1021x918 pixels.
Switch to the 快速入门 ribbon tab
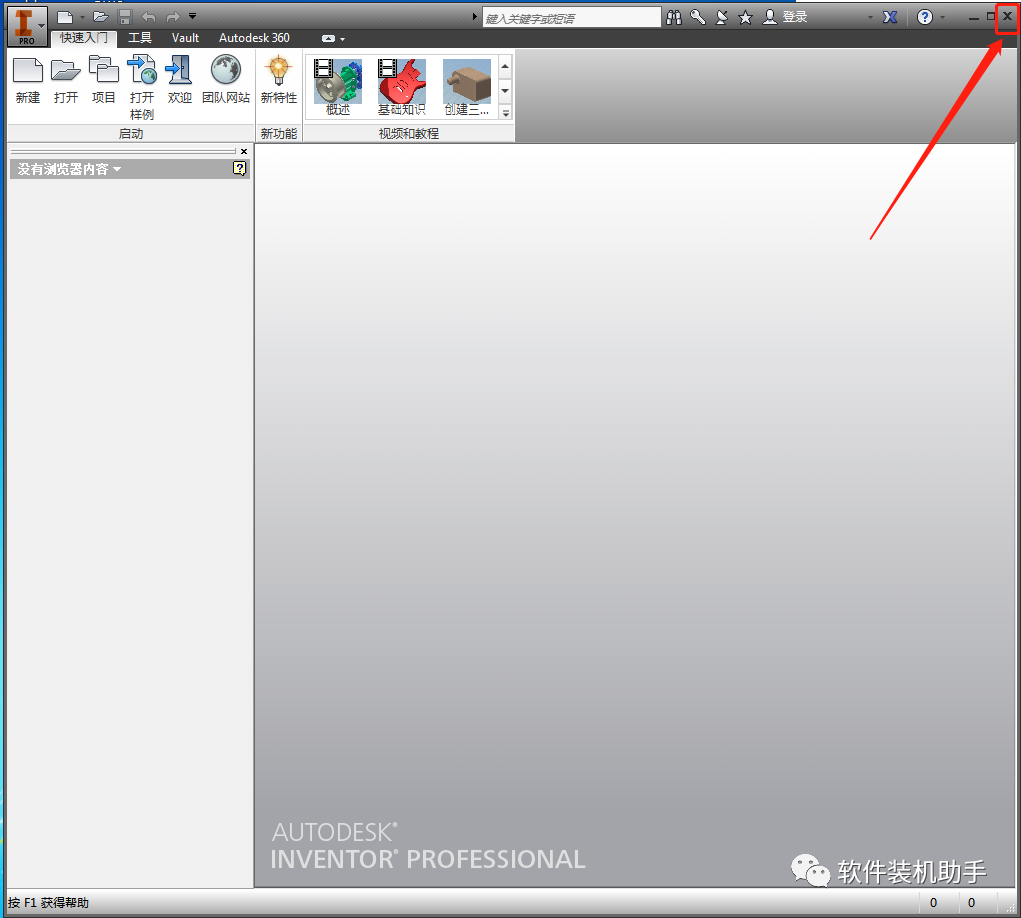(84, 38)
